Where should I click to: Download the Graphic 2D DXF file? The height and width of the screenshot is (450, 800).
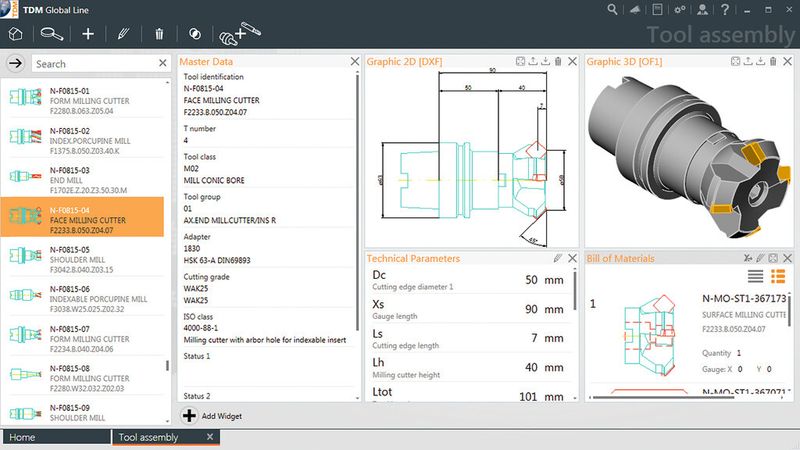(545, 61)
